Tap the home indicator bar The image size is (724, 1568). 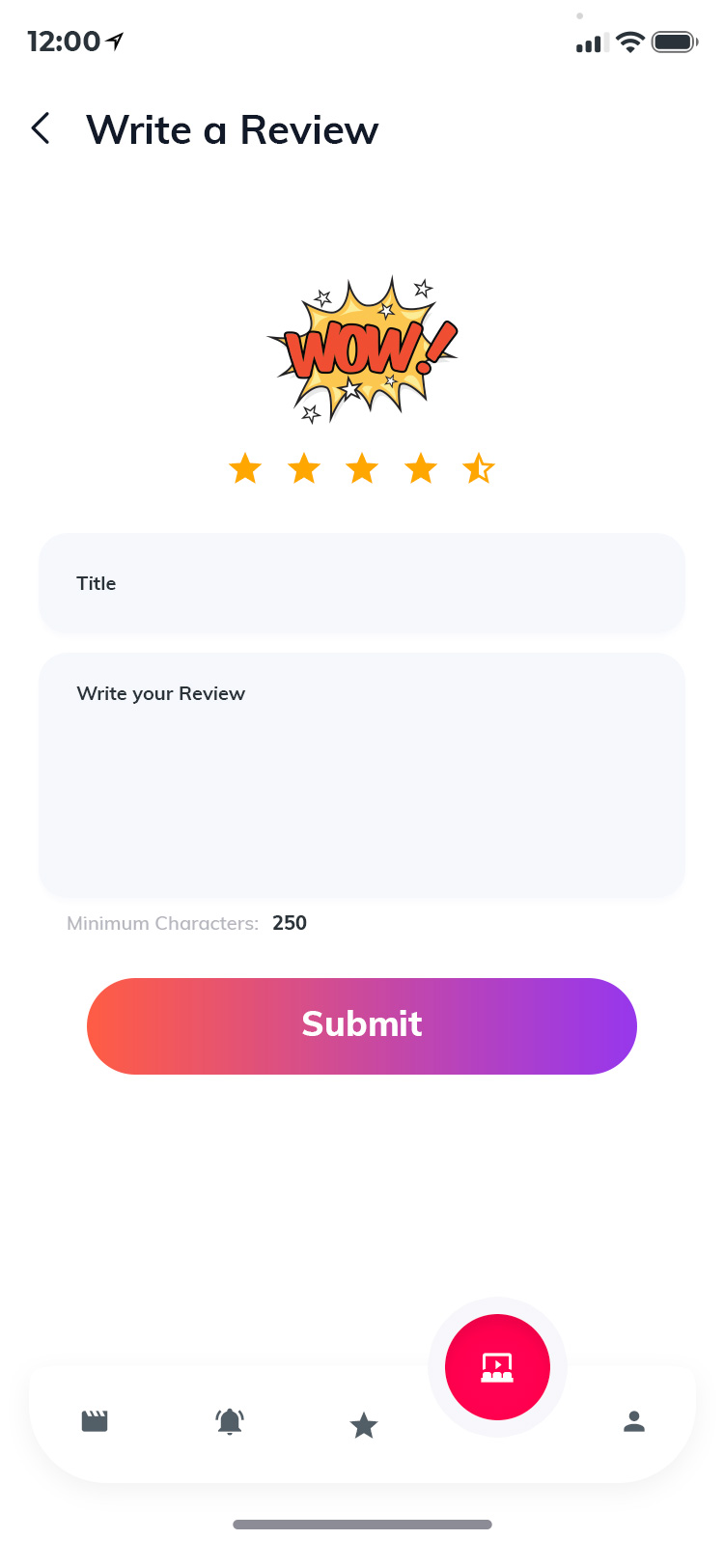[x=362, y=1525]
